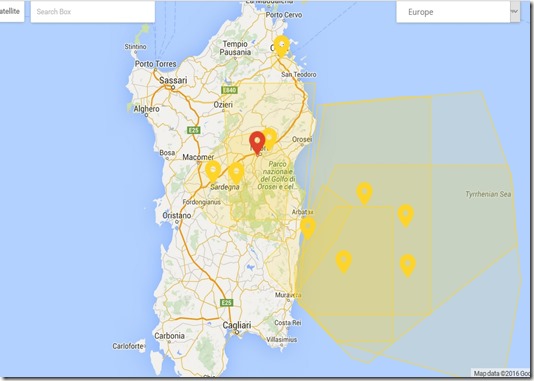Click the Tyrrhenian Sea label

click(488, 194)
